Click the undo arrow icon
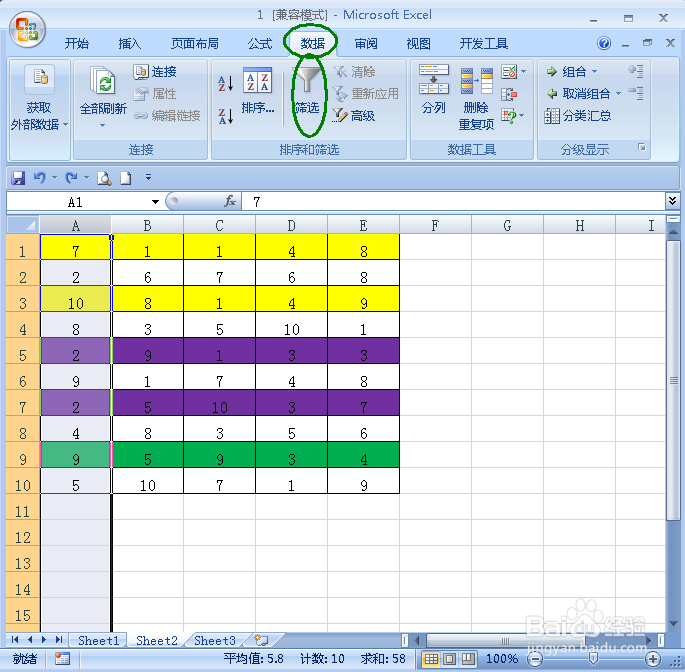 coord(39,178)
